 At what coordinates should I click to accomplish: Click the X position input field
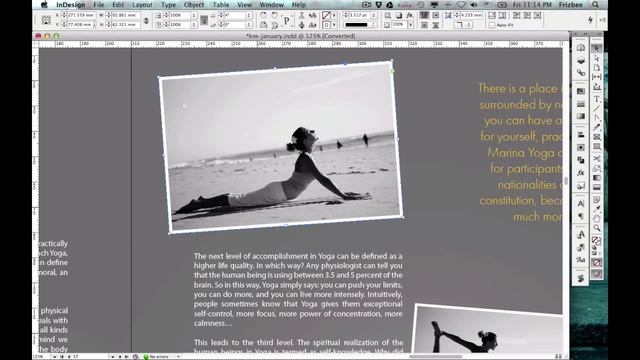pyautogui.click(x=82, y=15)
